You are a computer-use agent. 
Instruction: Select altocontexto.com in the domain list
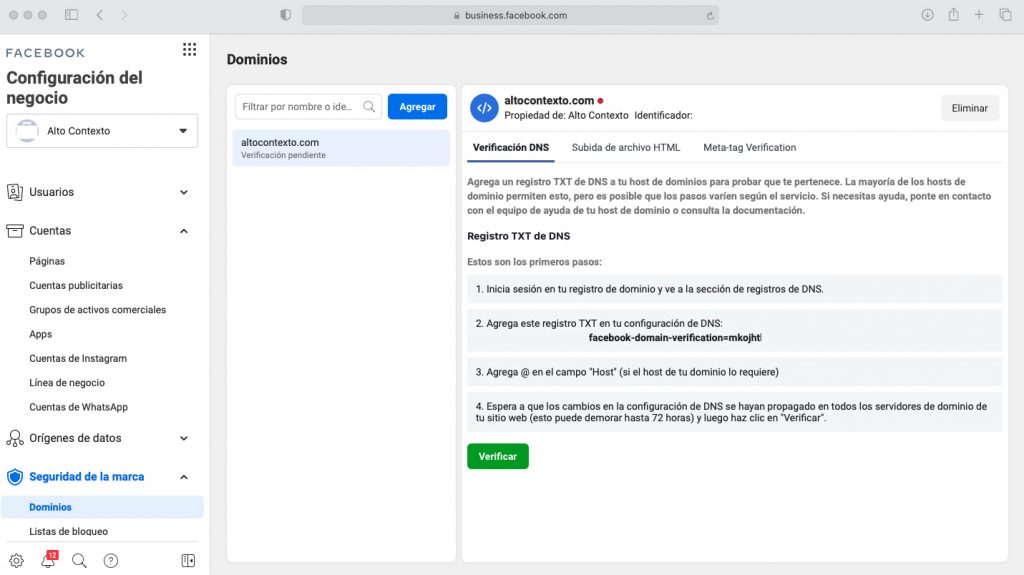click(341, 148)
